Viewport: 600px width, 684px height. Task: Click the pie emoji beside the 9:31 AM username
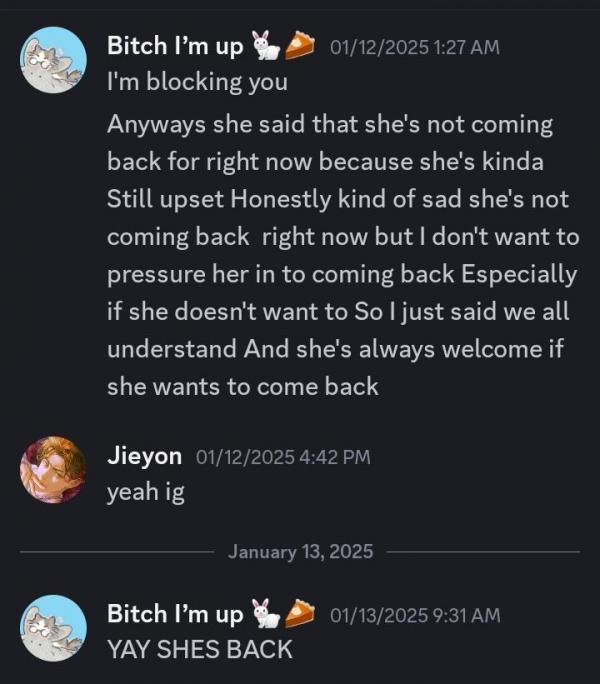pos(300,613)
